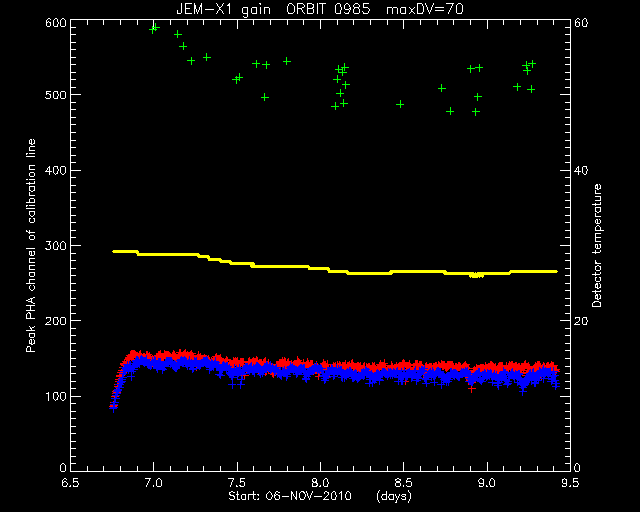Click the ORBIT 0985 text in title
Screen dimensions: 640x512
pyautogui.click(x=328, y=9)
